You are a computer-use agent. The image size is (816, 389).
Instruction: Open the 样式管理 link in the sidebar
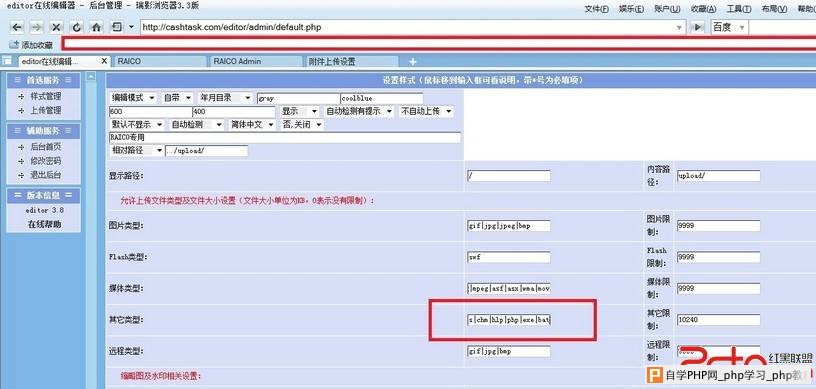pos(45,96)
